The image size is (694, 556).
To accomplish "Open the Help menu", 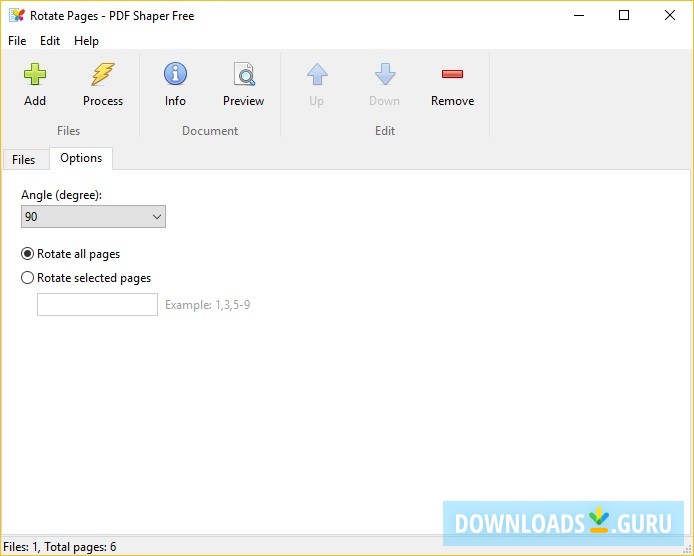I will point(86,41).
